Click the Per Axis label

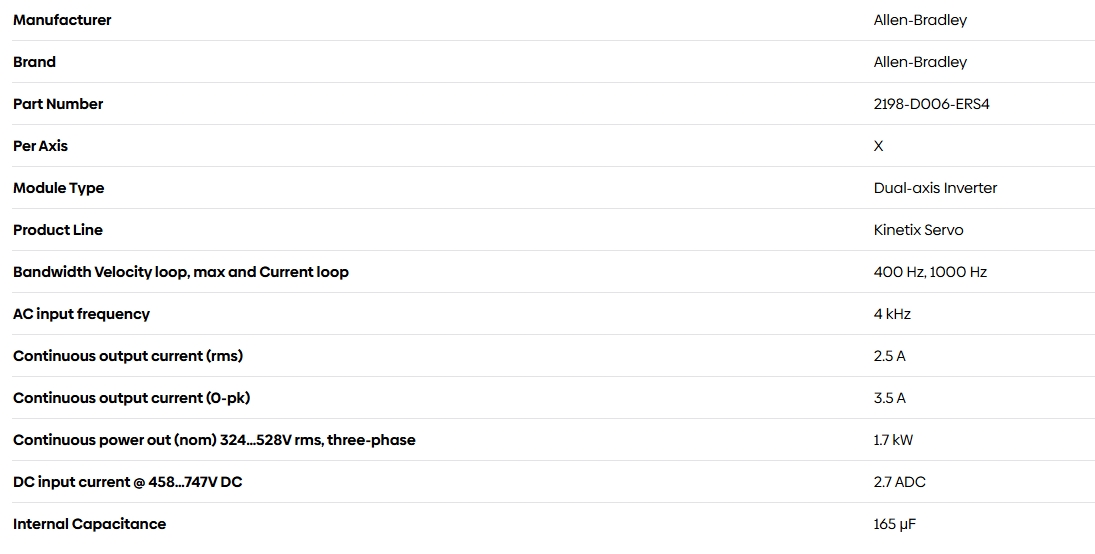tap(41, 146)
